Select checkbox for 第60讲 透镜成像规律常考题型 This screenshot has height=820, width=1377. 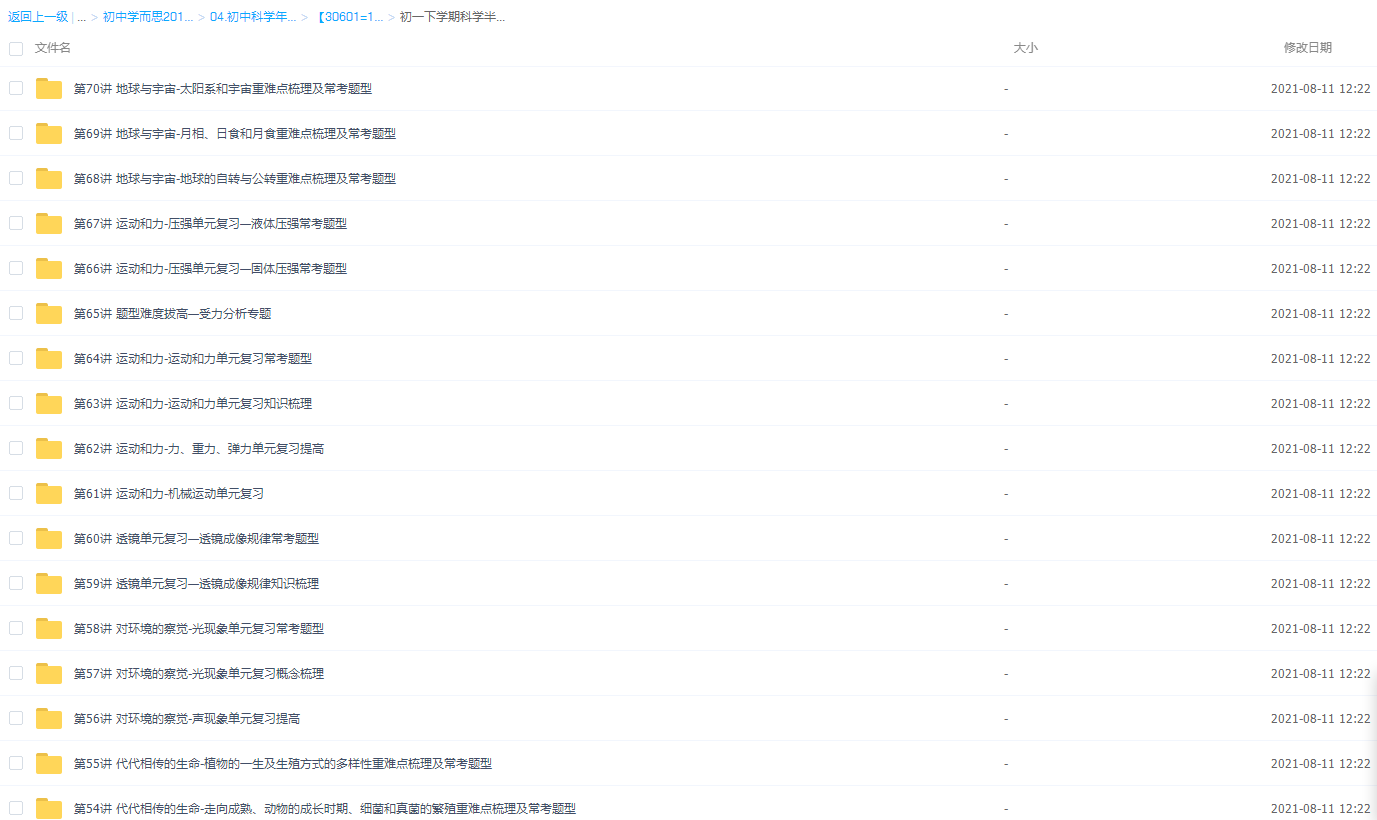point(16,538)
